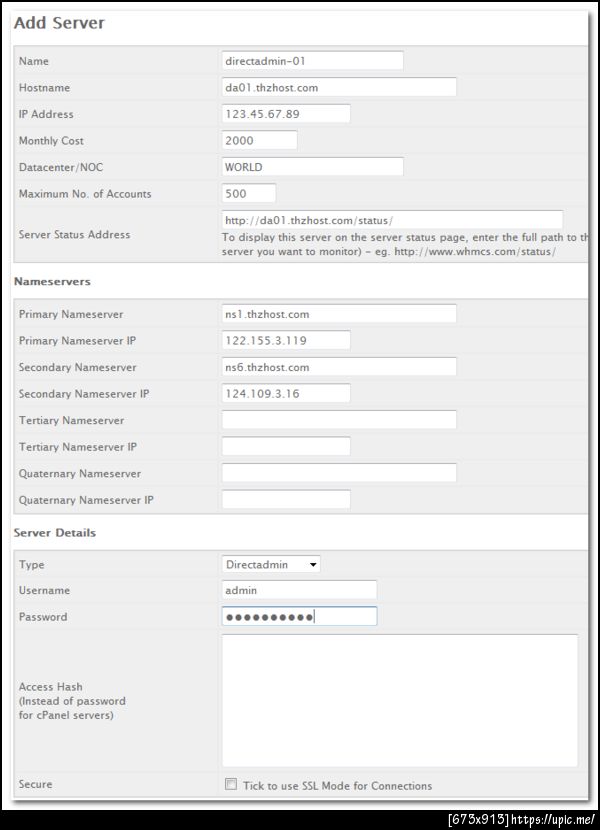The image size is (600, 830).
Task: Click the Quaternary Nameserver IP field
Action: tap(286, 499)
